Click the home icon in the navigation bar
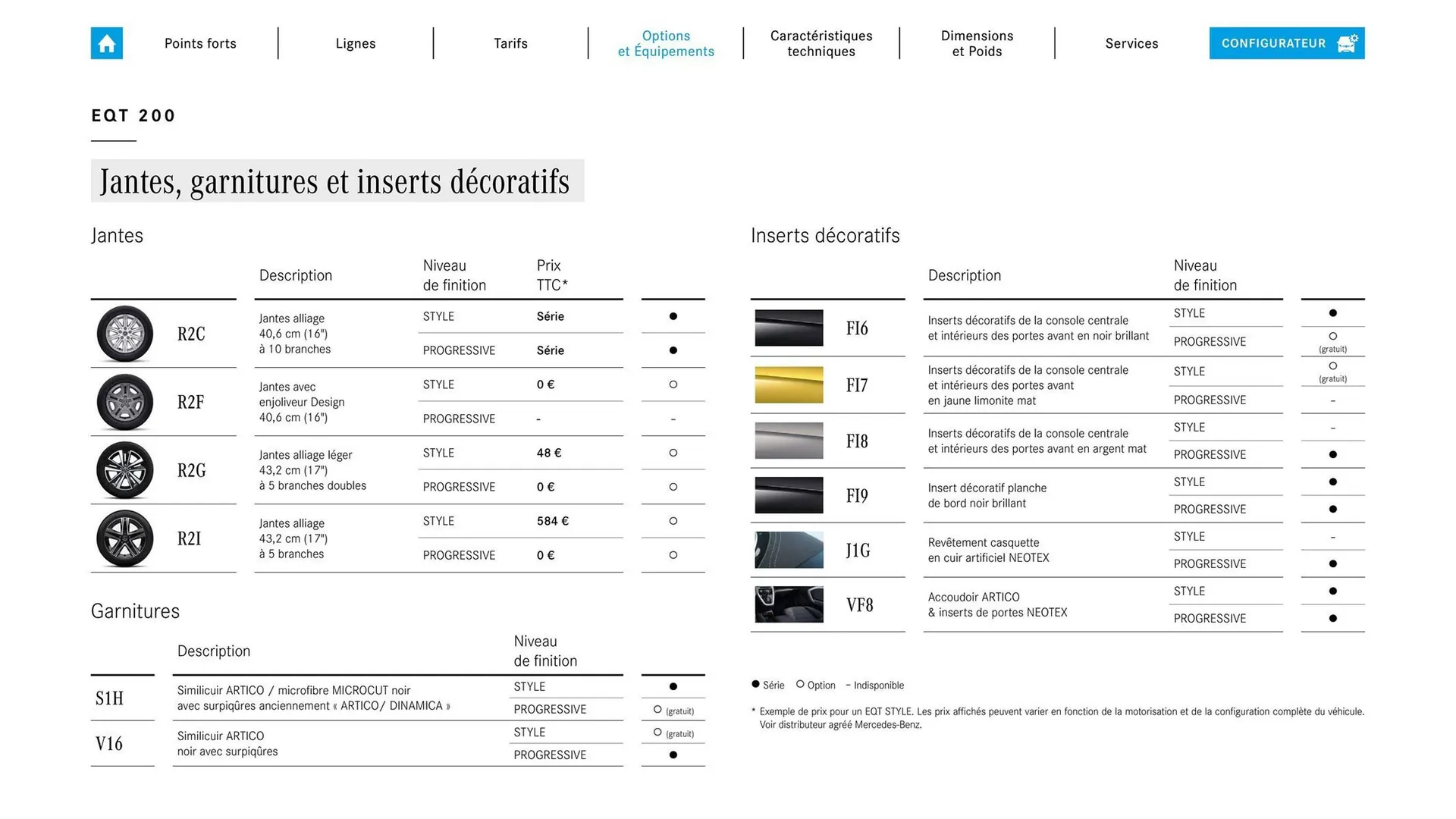1456x819 pixels. [106, 43]
